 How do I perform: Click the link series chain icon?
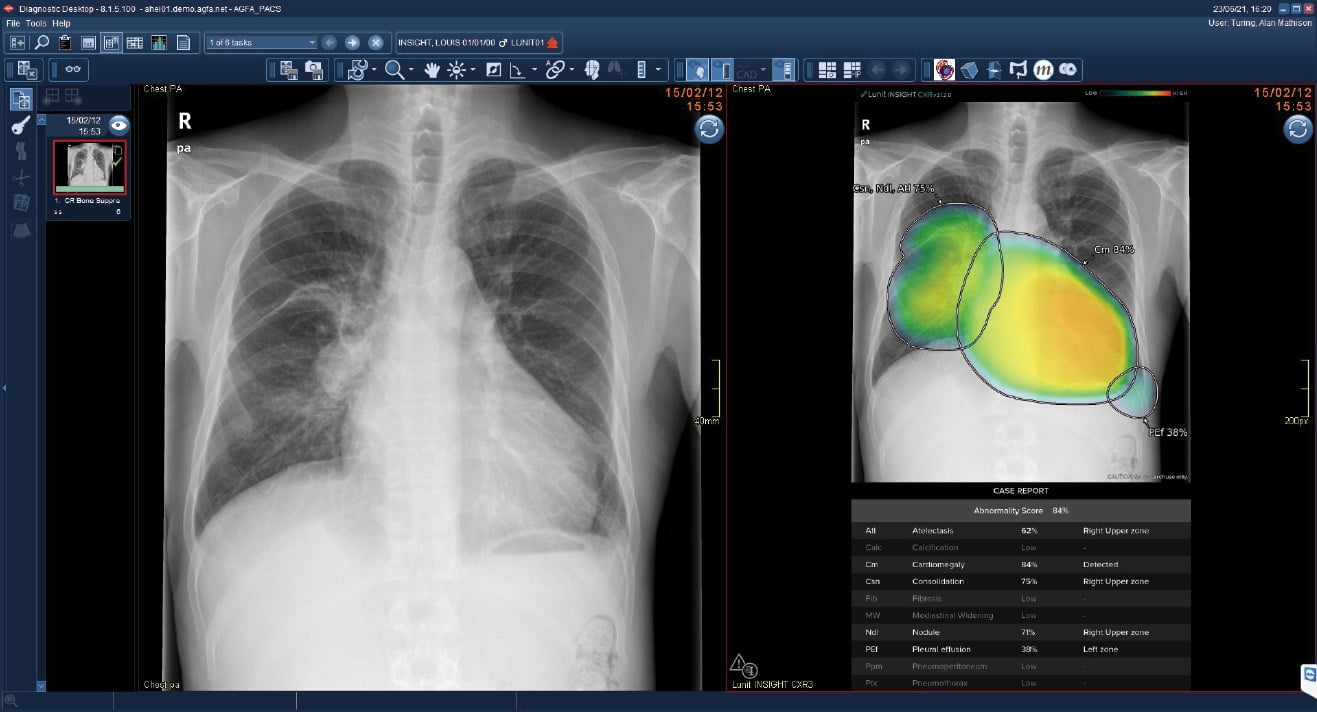tap(554, 70)
